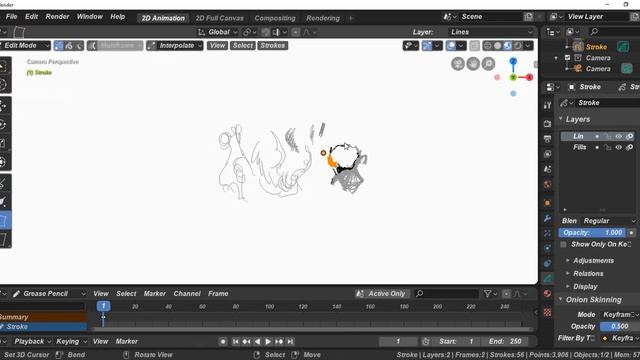Switch to solid viewport shading

tap(498, 46)
